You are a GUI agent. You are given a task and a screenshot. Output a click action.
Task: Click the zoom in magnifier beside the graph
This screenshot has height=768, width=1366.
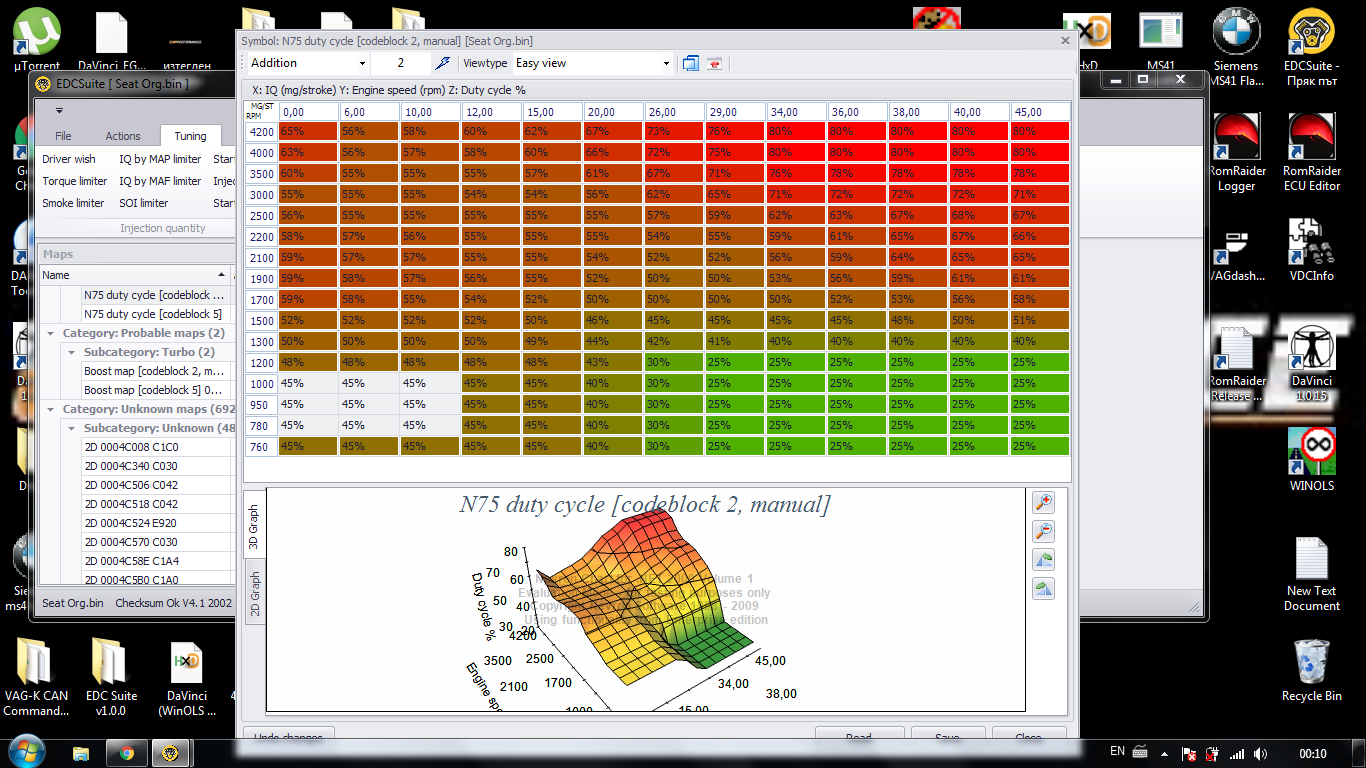click(x=1043, y=503)
